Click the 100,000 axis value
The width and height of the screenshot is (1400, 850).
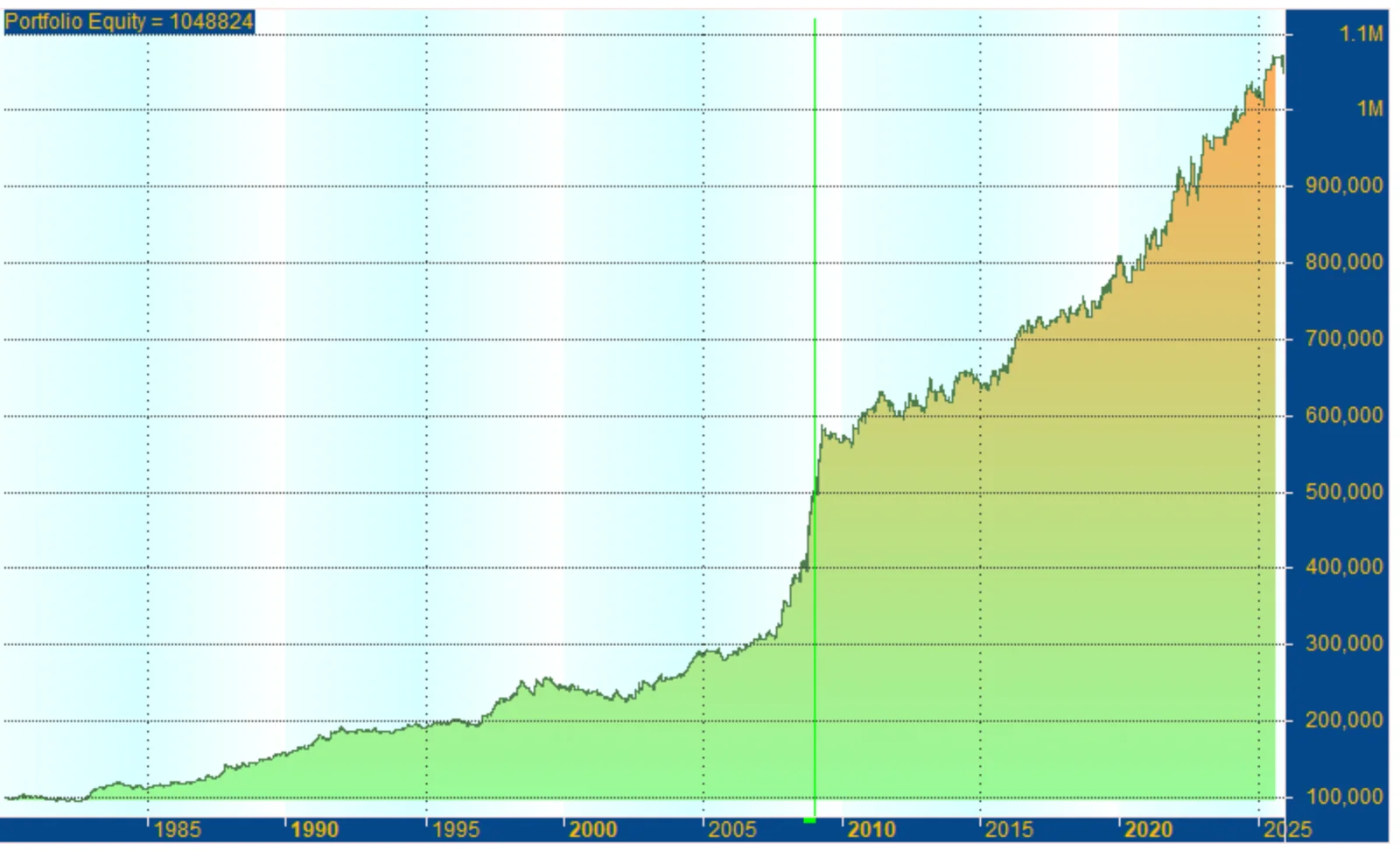pos(1344,797)
